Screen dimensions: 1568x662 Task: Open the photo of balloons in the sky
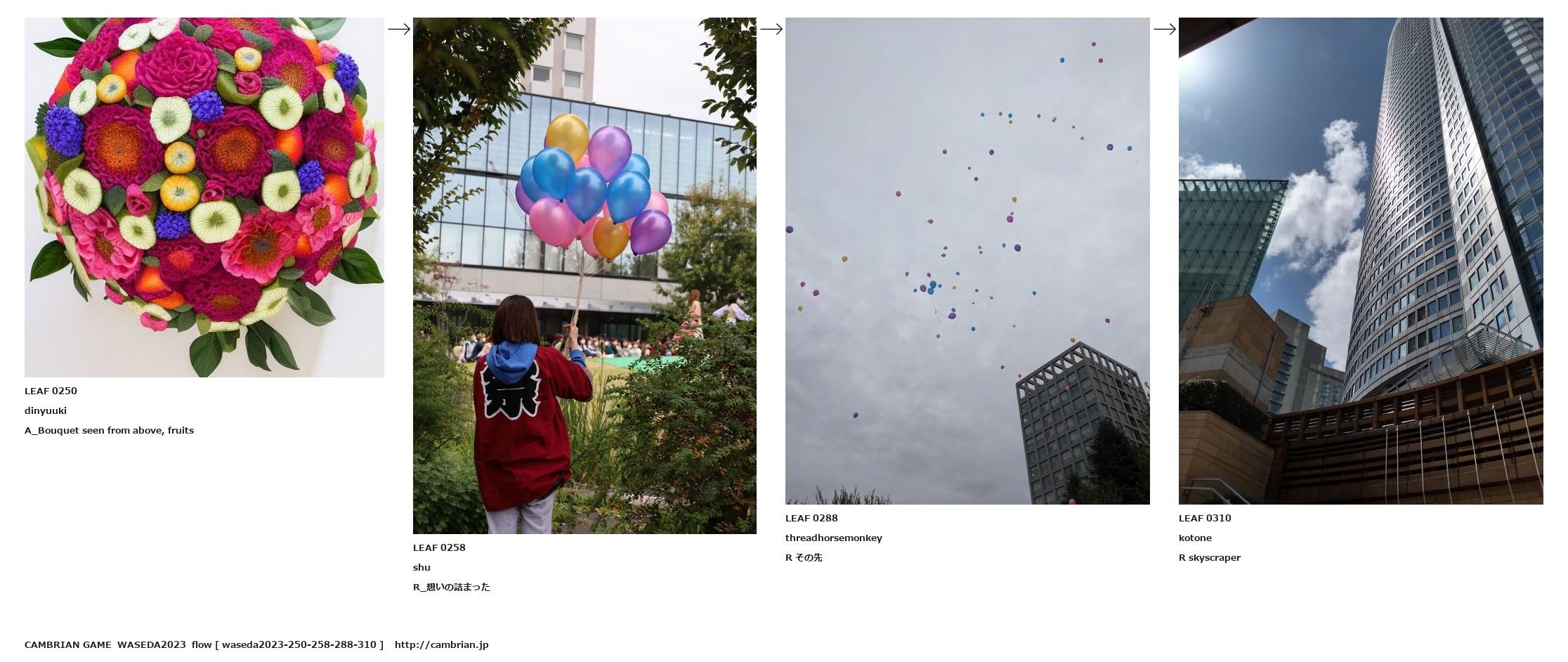(x=967, y=261)
